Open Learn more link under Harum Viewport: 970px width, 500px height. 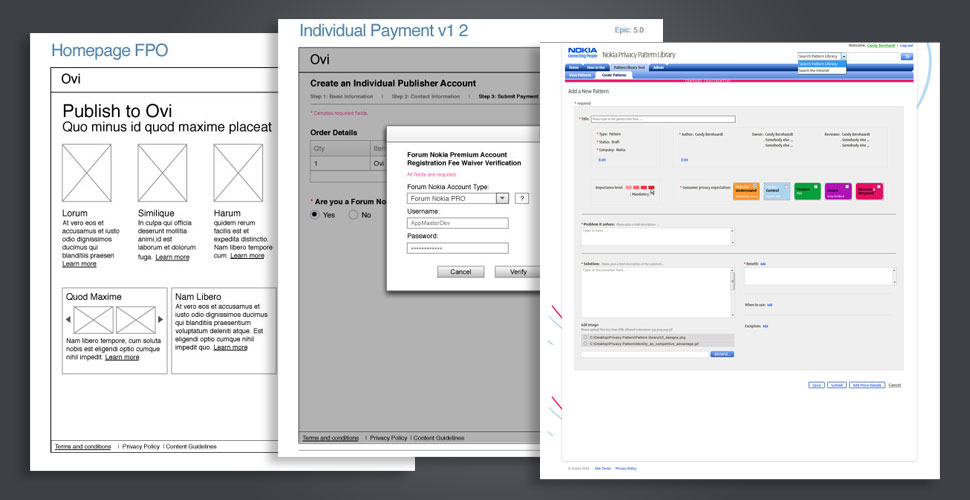[247, 256]
